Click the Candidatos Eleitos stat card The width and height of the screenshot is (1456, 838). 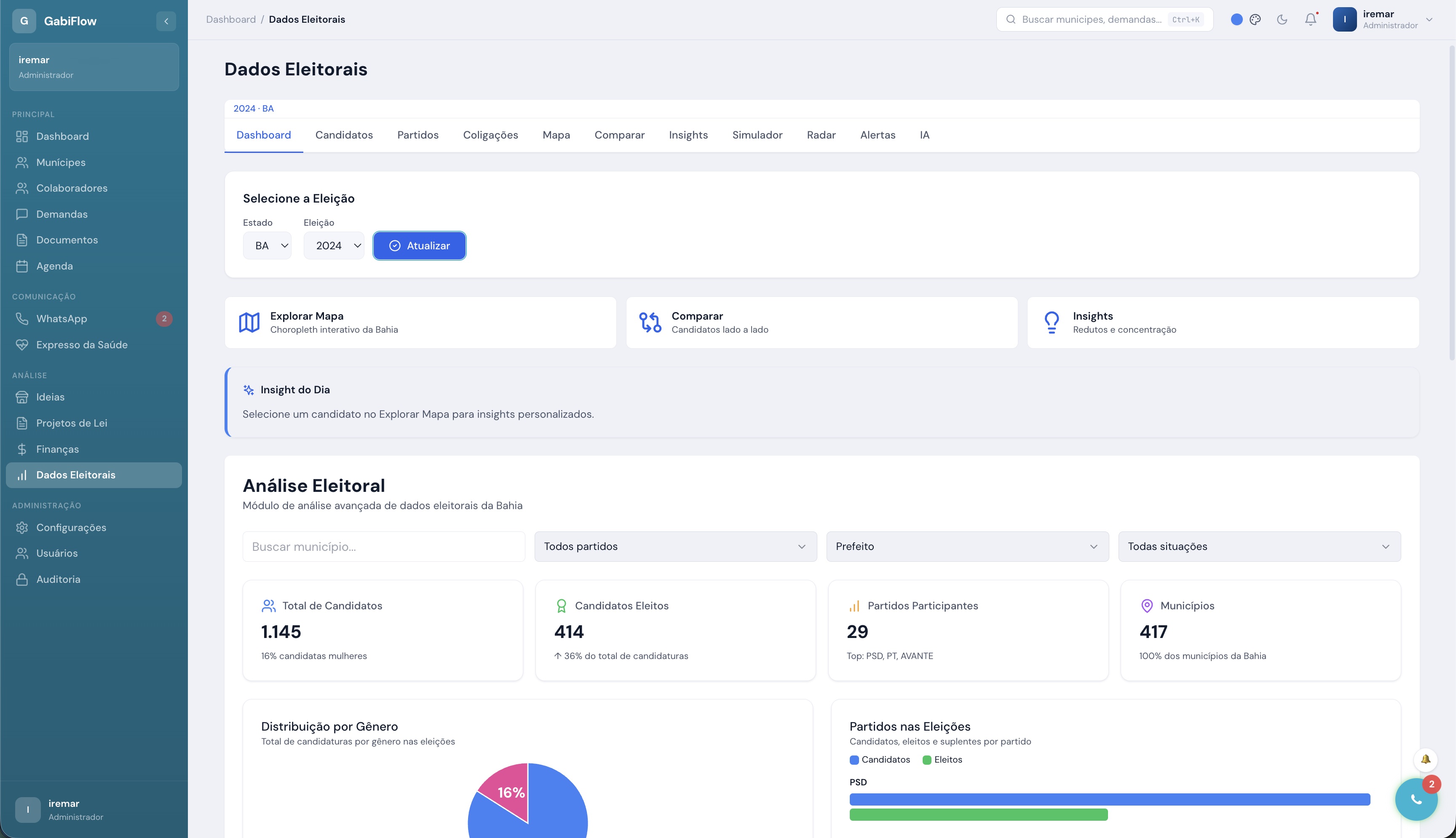tap(675, 631)
